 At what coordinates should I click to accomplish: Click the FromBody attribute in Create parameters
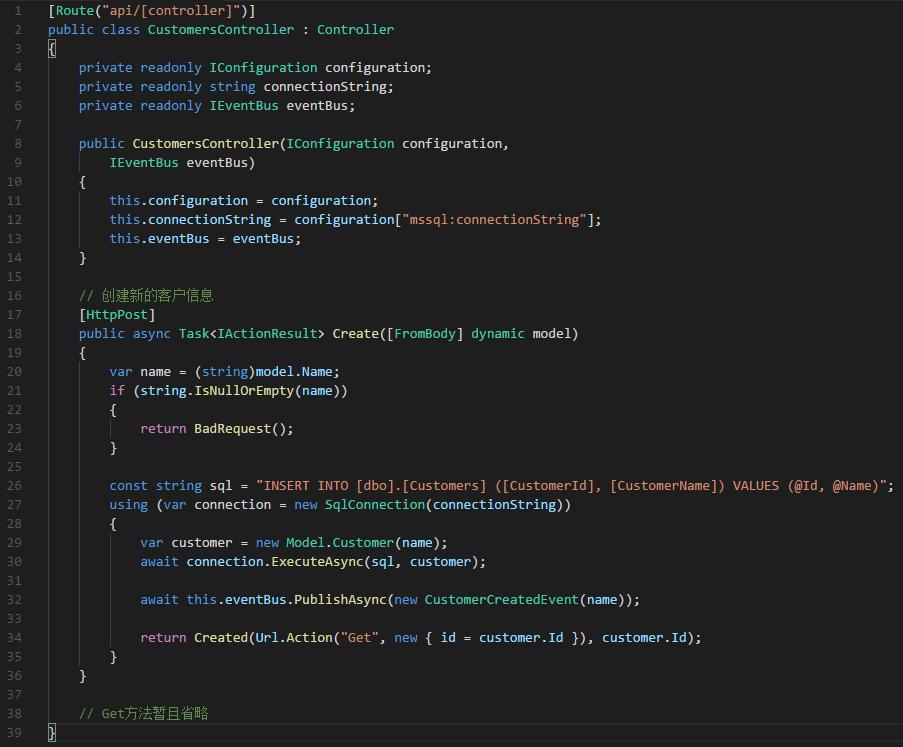tap(424, 334)
